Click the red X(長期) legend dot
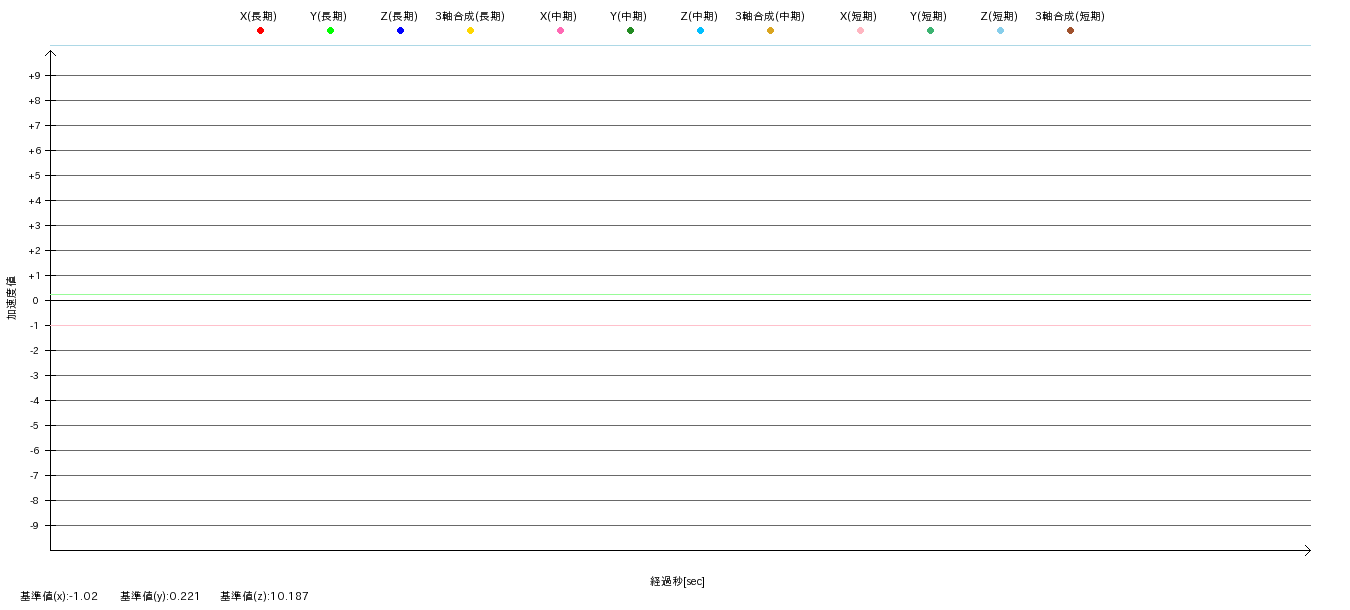1350x610 pixels. pyautogui.click(x=260, y=31)
